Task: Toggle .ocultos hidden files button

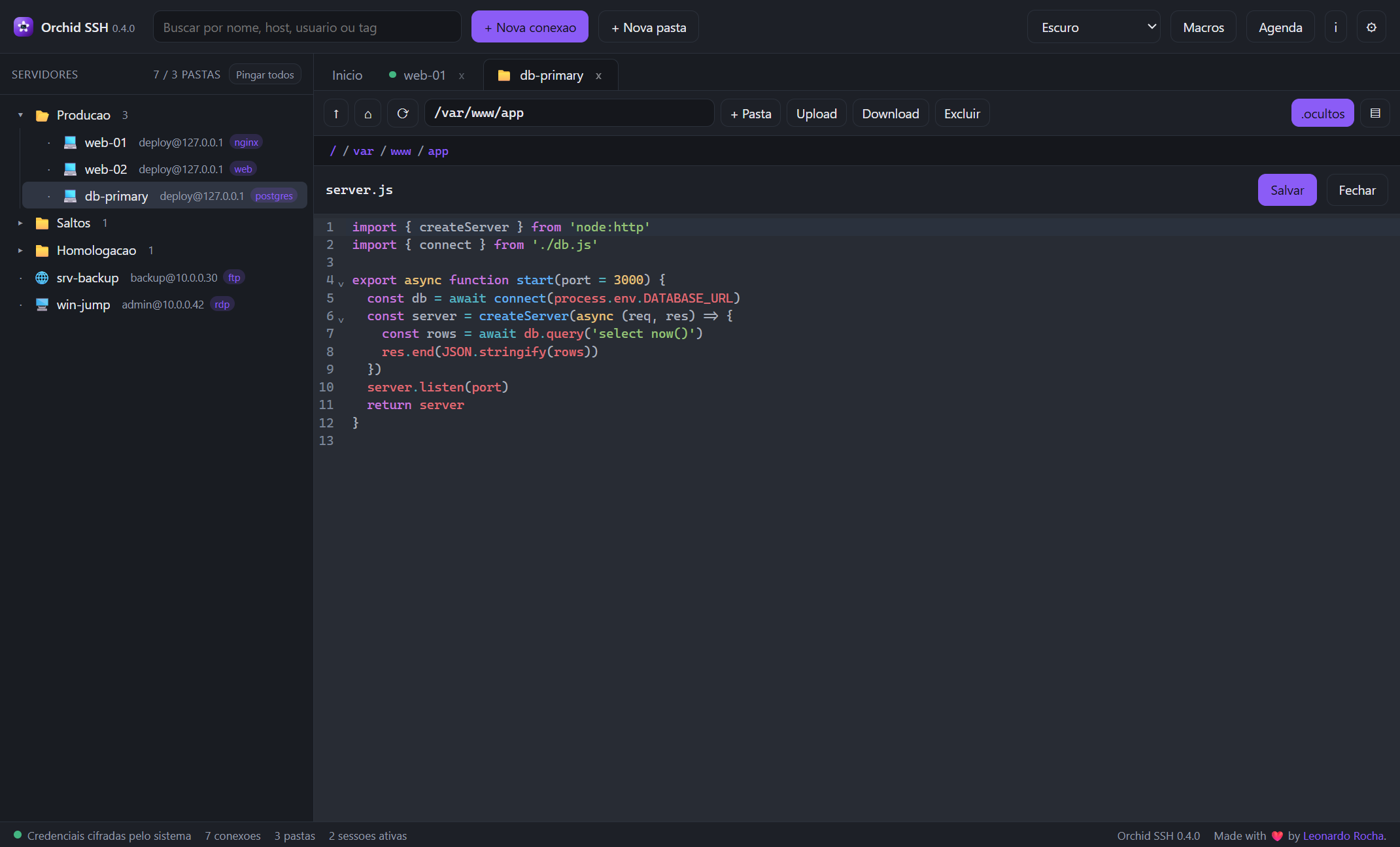Action: click(x=1322, y=113)
